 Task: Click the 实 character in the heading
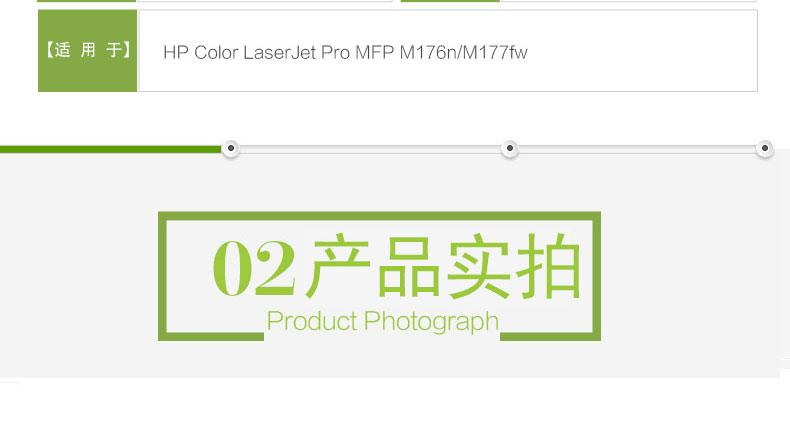click(478, 266)
